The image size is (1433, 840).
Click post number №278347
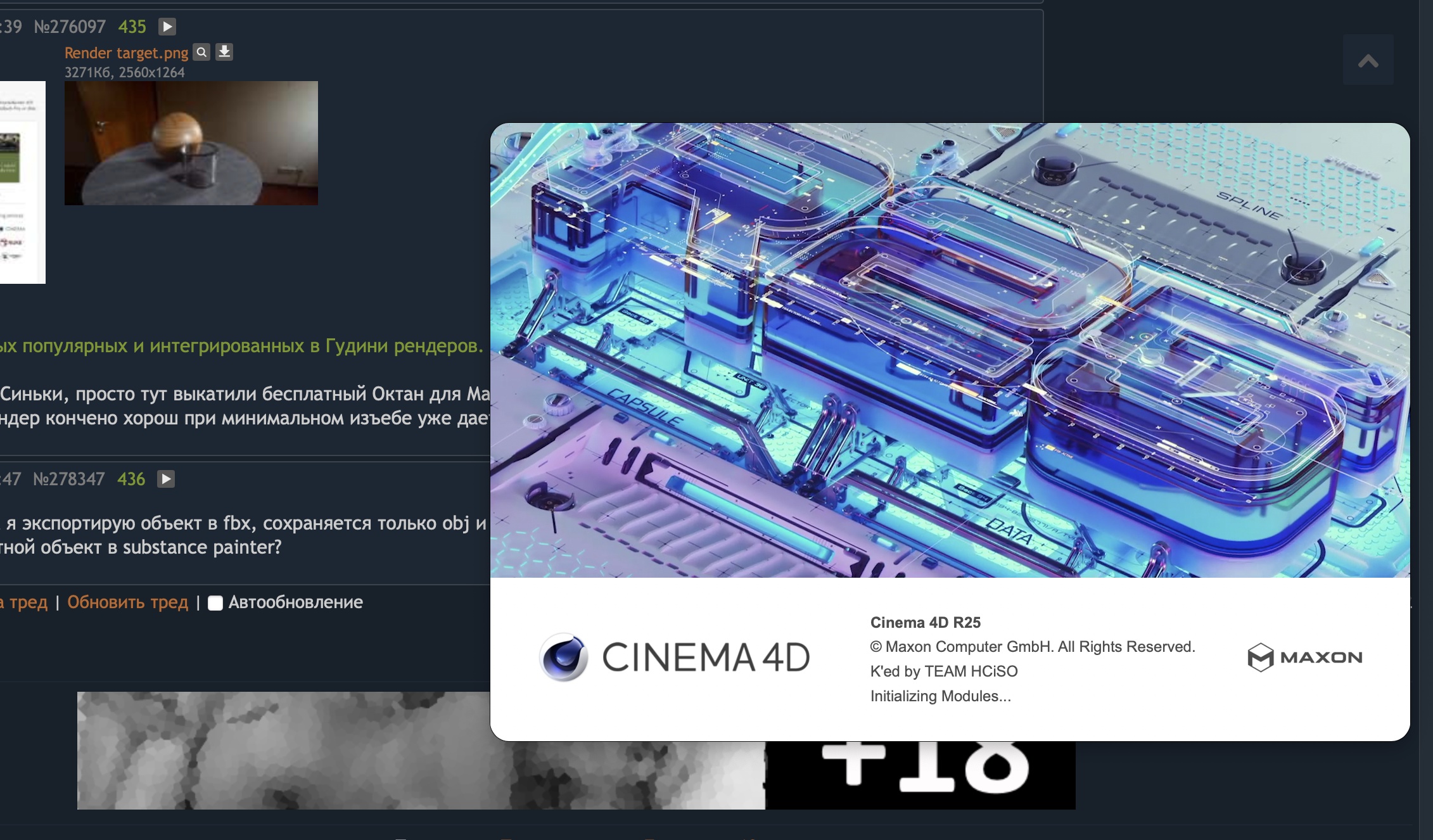(68, 479)
